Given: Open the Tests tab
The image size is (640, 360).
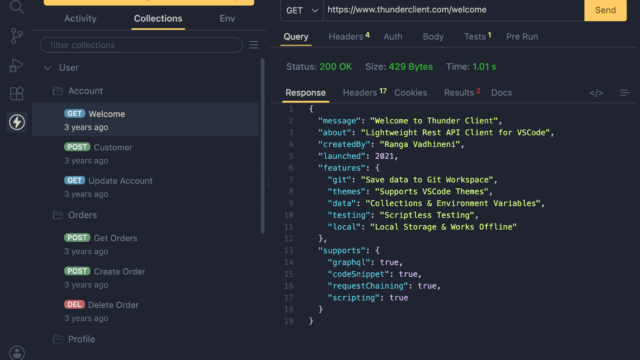Looking at the screenshot, I should tap(478, 37).
